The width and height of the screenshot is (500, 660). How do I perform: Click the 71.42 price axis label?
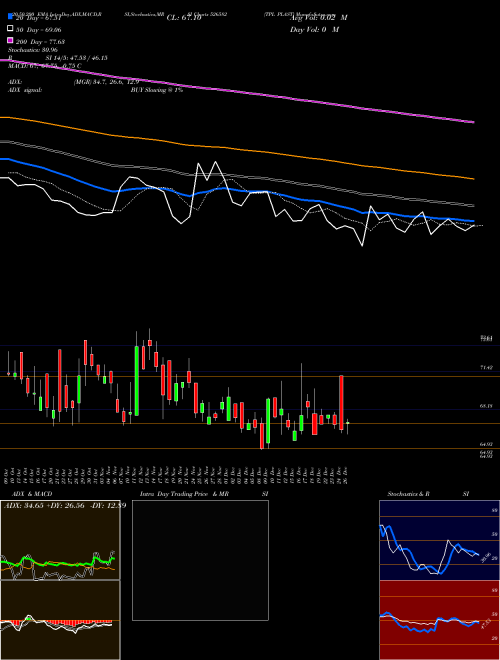(486, 368)
